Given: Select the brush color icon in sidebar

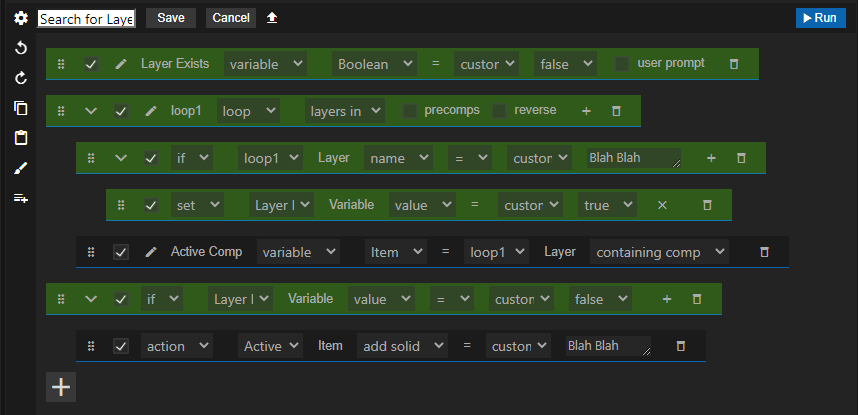Looking at the screenshot, I should click(21, 168).
